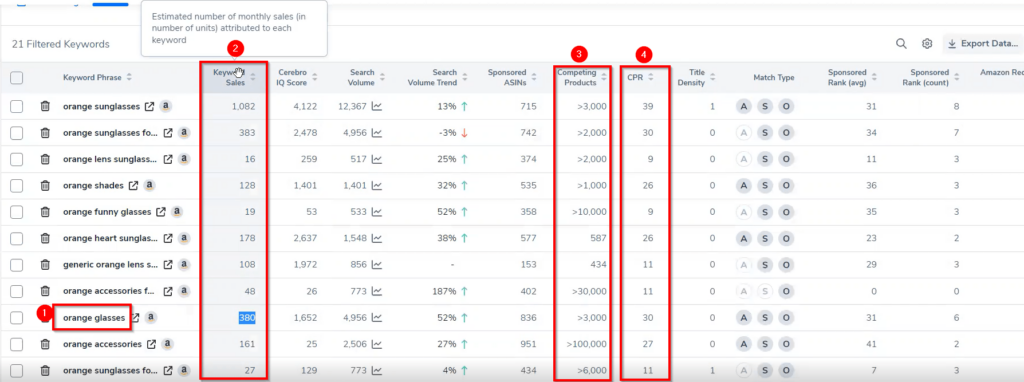
Task: Trash the orange accessories keyword row
Action: point(45,344)
